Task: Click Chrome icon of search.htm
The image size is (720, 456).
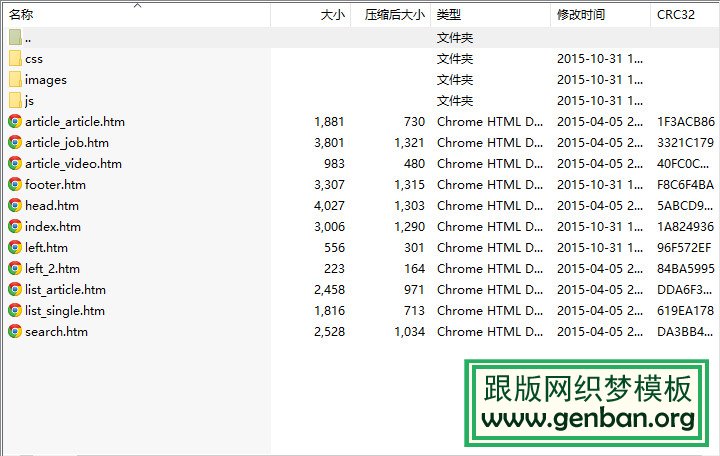Action: tap(15, 332)
